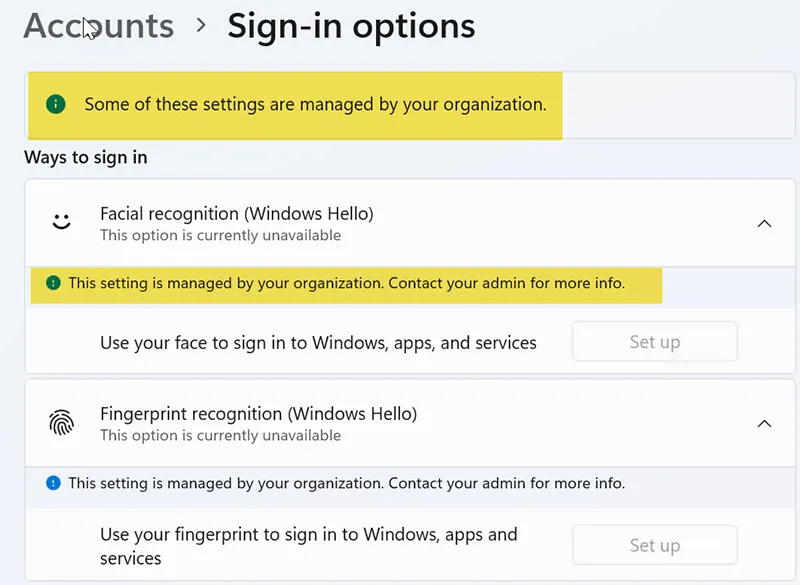Expand the Fingerprint recognition card header row
800x585 pixels.
(x=400, y=422)
